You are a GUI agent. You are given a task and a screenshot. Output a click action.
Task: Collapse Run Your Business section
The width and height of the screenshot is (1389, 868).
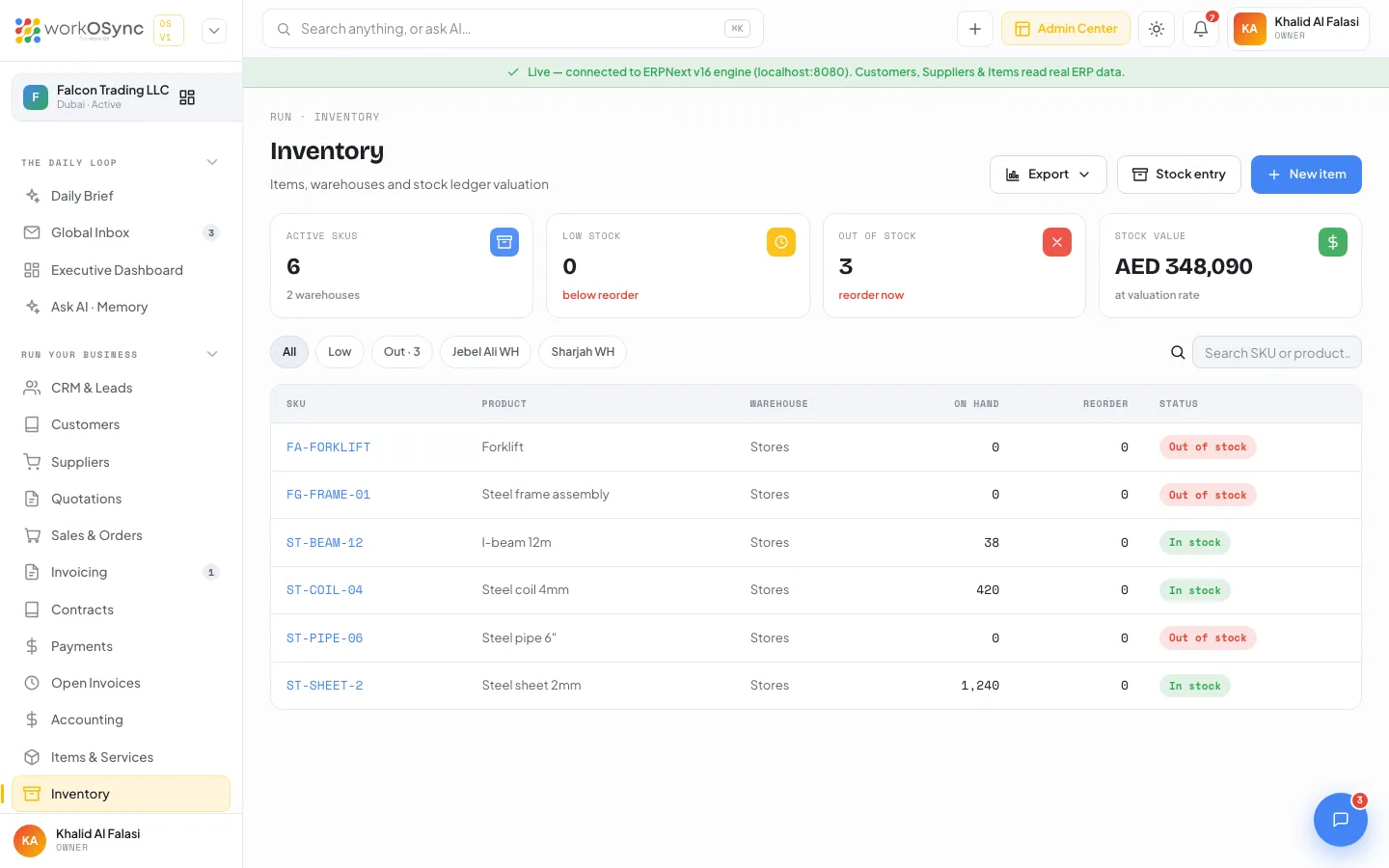[x=212, y=354]
